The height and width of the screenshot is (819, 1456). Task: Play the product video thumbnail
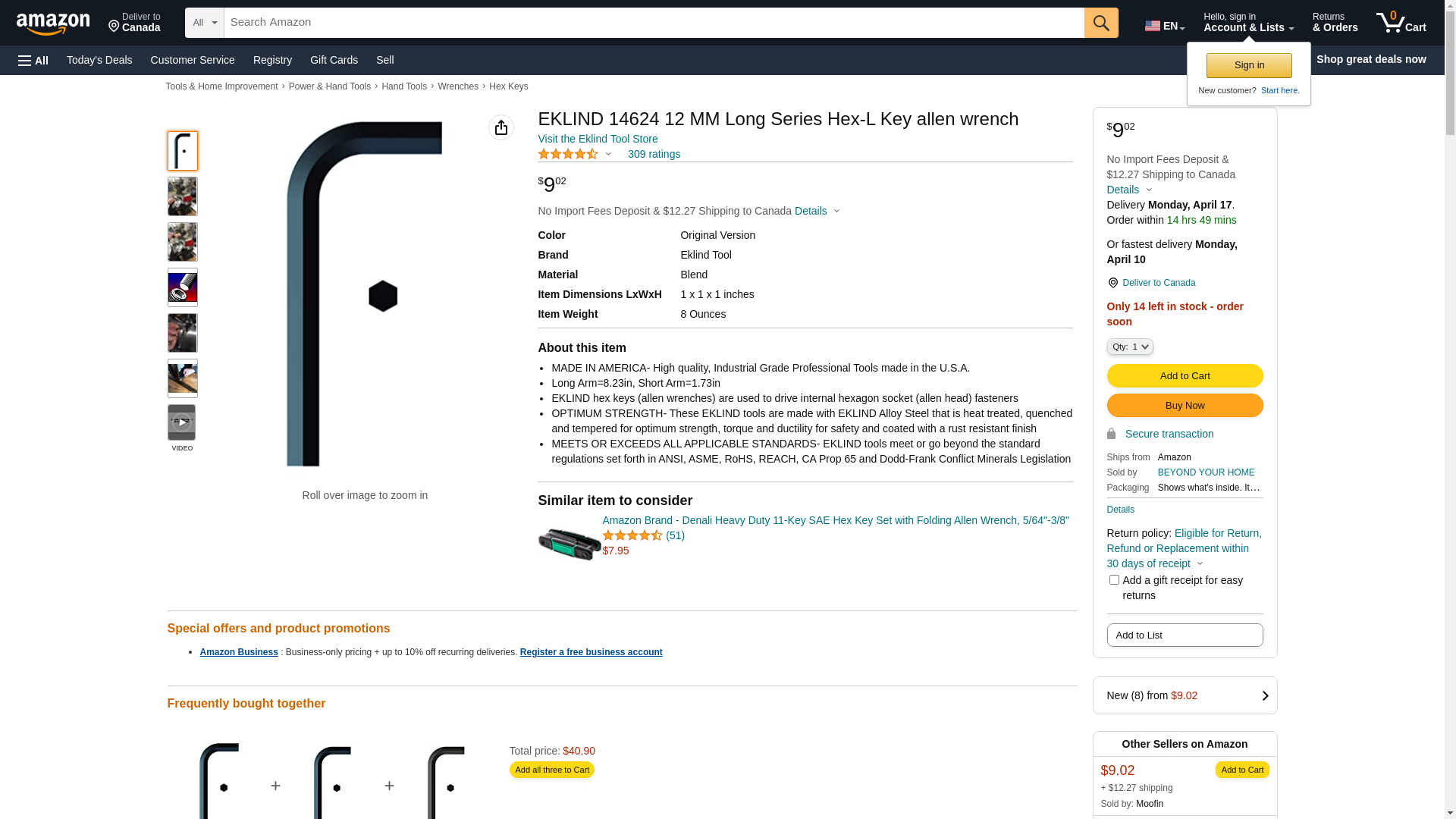pos(182,422)
